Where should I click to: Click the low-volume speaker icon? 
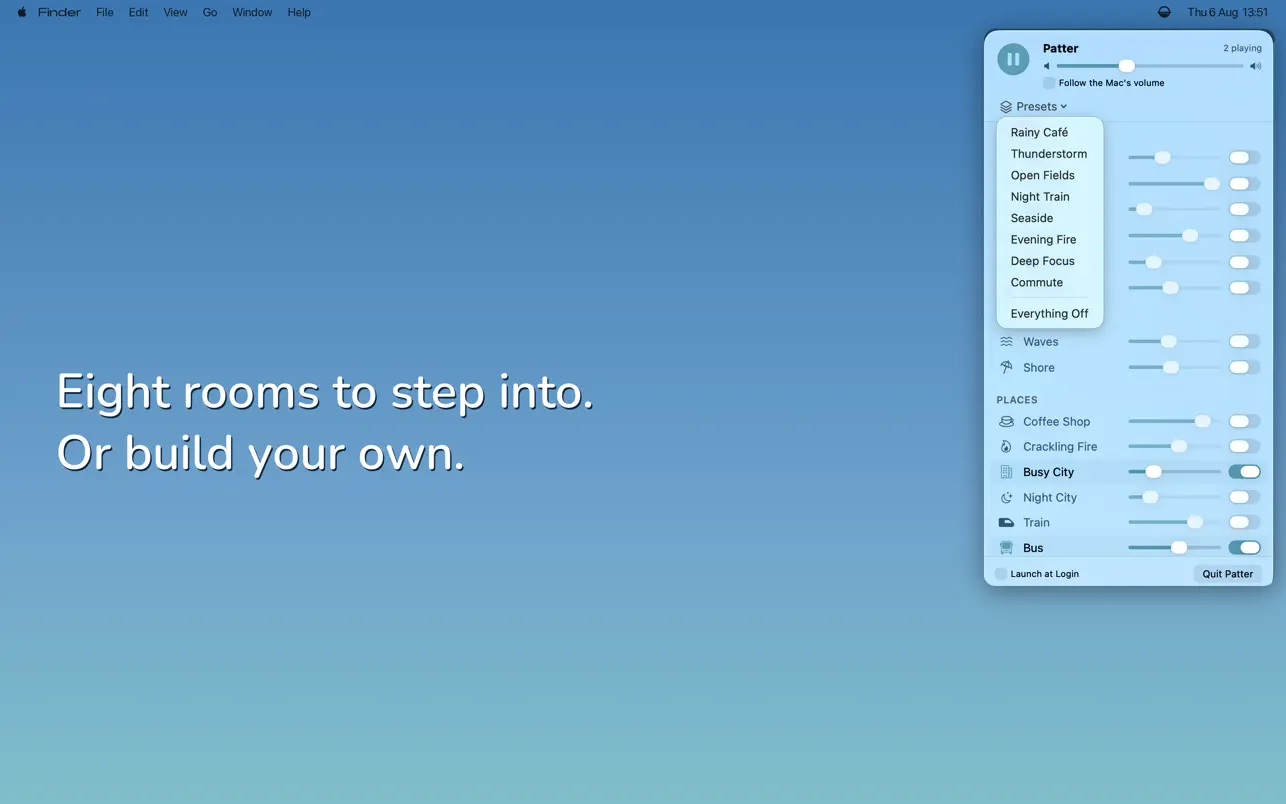[1047, 66]
